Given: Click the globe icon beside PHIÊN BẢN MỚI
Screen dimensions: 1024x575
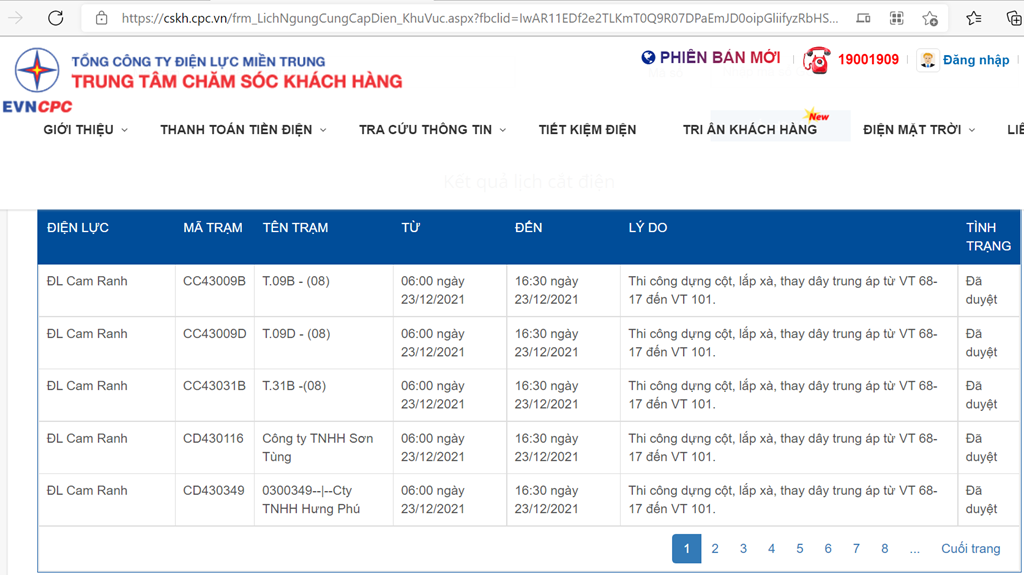Looking at the screenshot, I should [x=648, y=58].
